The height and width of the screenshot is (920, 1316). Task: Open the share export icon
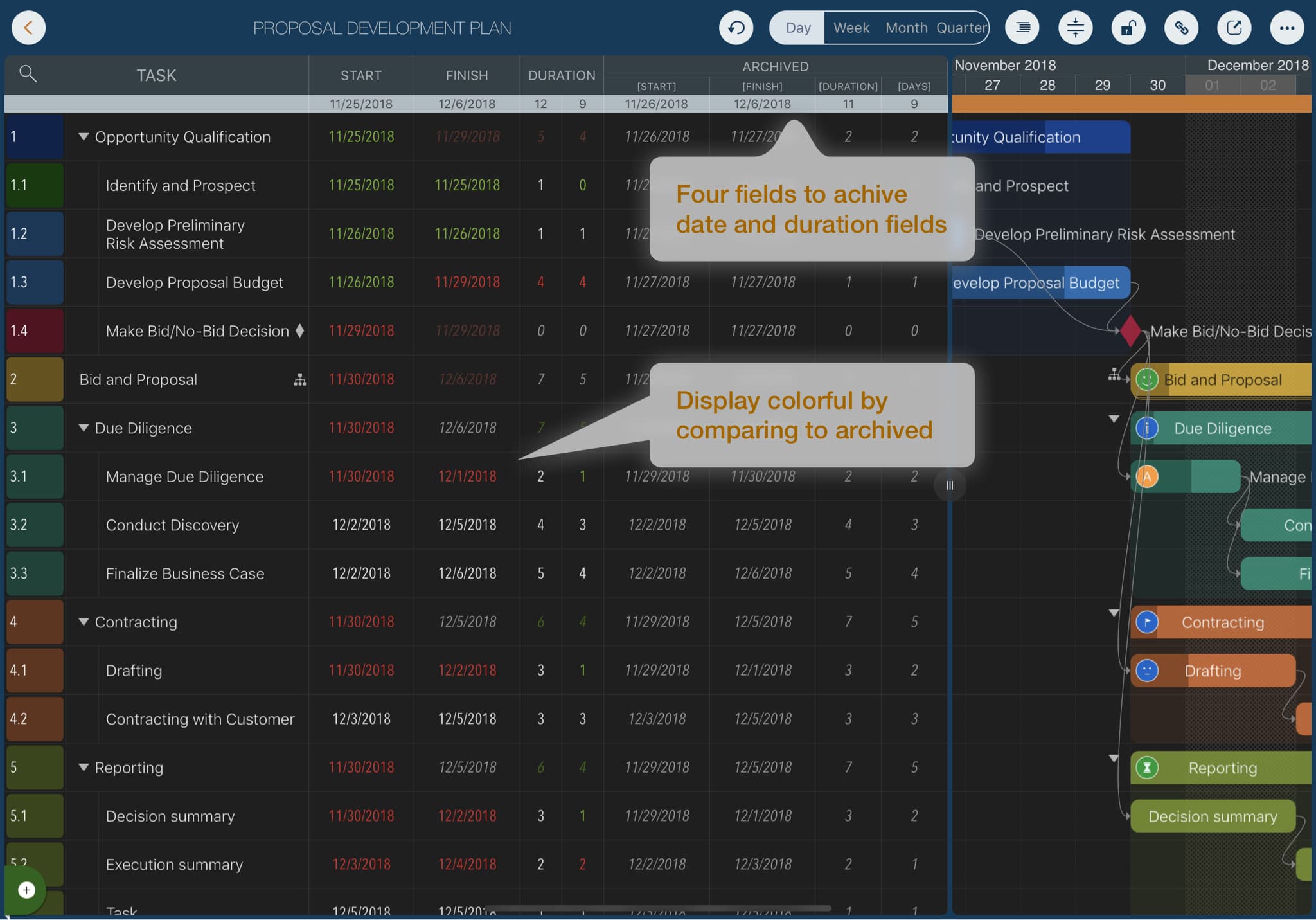pos(1234,28)
